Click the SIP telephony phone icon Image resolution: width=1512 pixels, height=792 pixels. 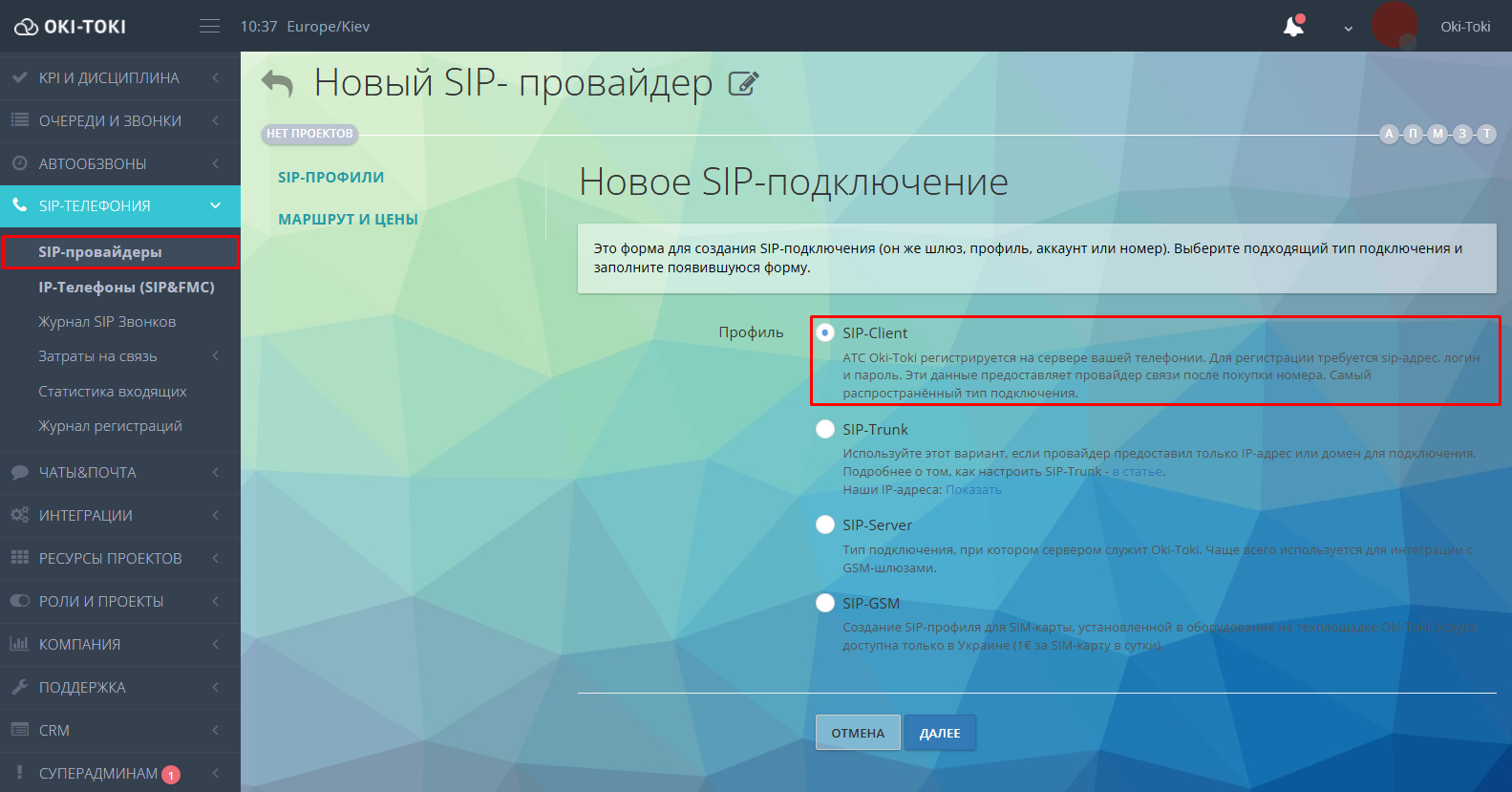[19, 205]
